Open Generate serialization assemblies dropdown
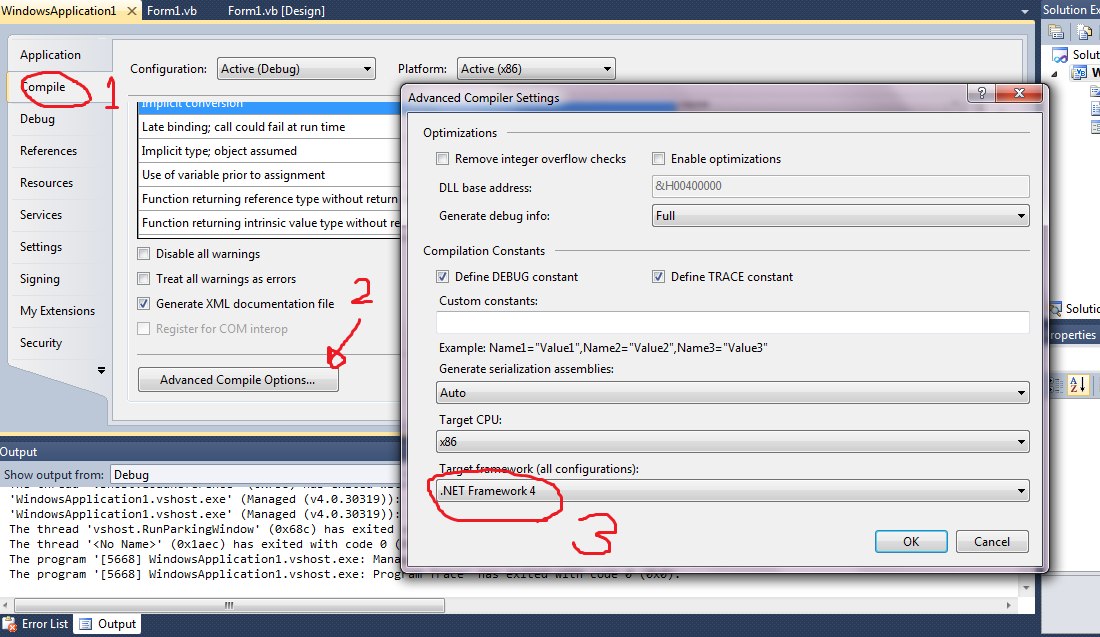 pos(732,393)
